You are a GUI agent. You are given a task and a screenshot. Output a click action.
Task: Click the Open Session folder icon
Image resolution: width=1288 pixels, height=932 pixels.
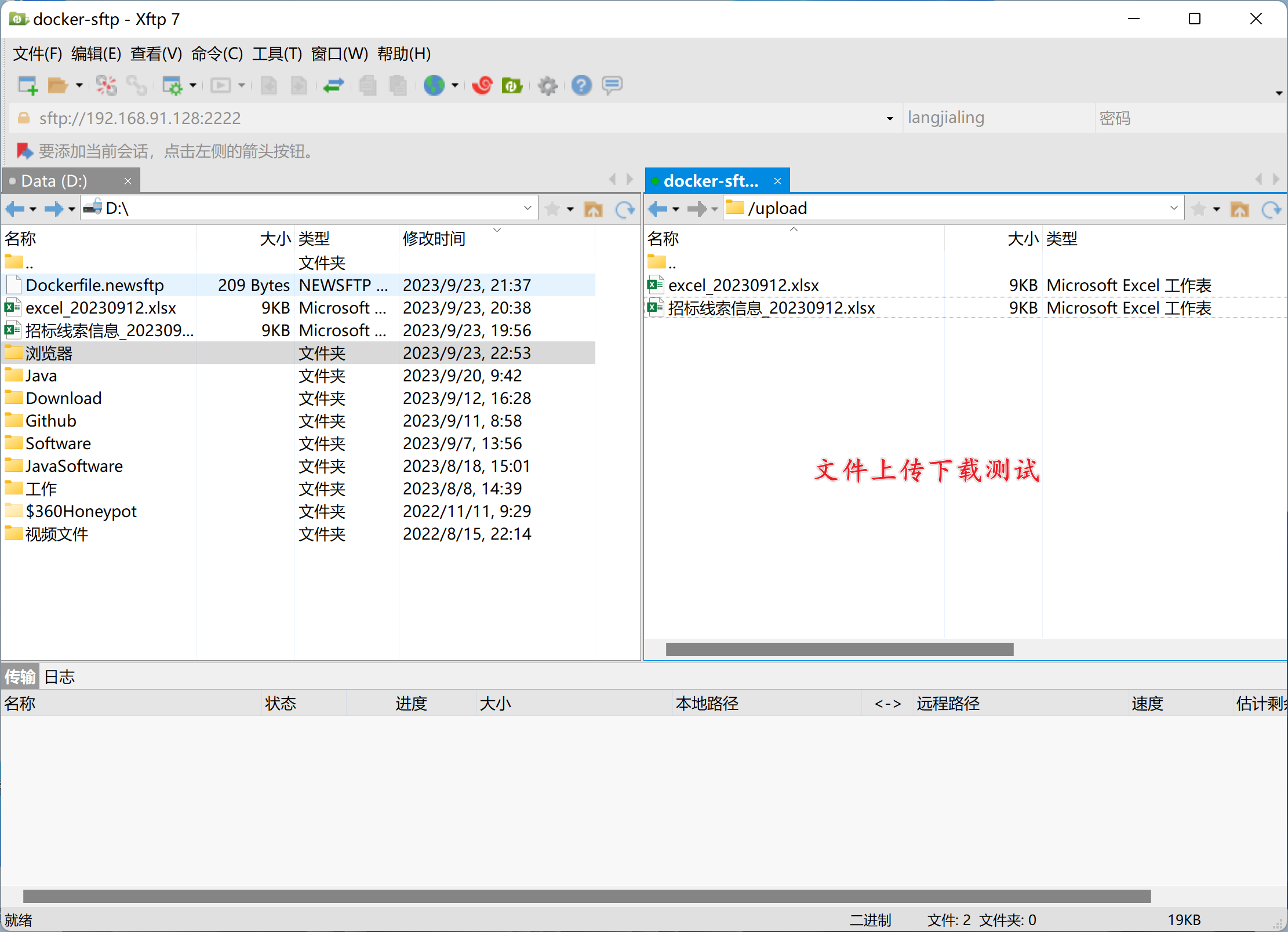pos(57,86)
